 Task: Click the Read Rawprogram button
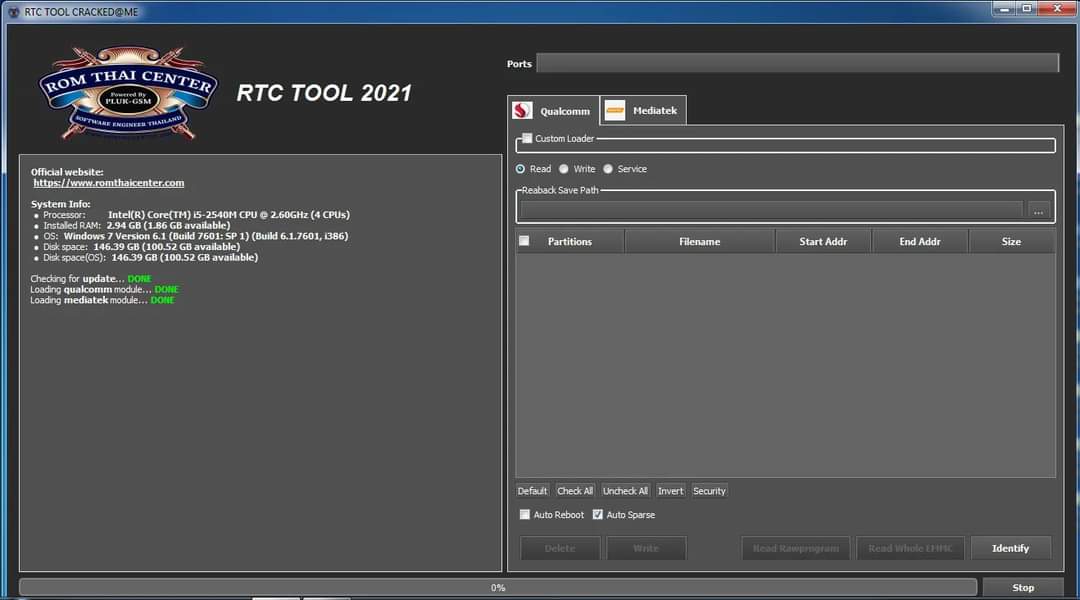coord(796,548)
